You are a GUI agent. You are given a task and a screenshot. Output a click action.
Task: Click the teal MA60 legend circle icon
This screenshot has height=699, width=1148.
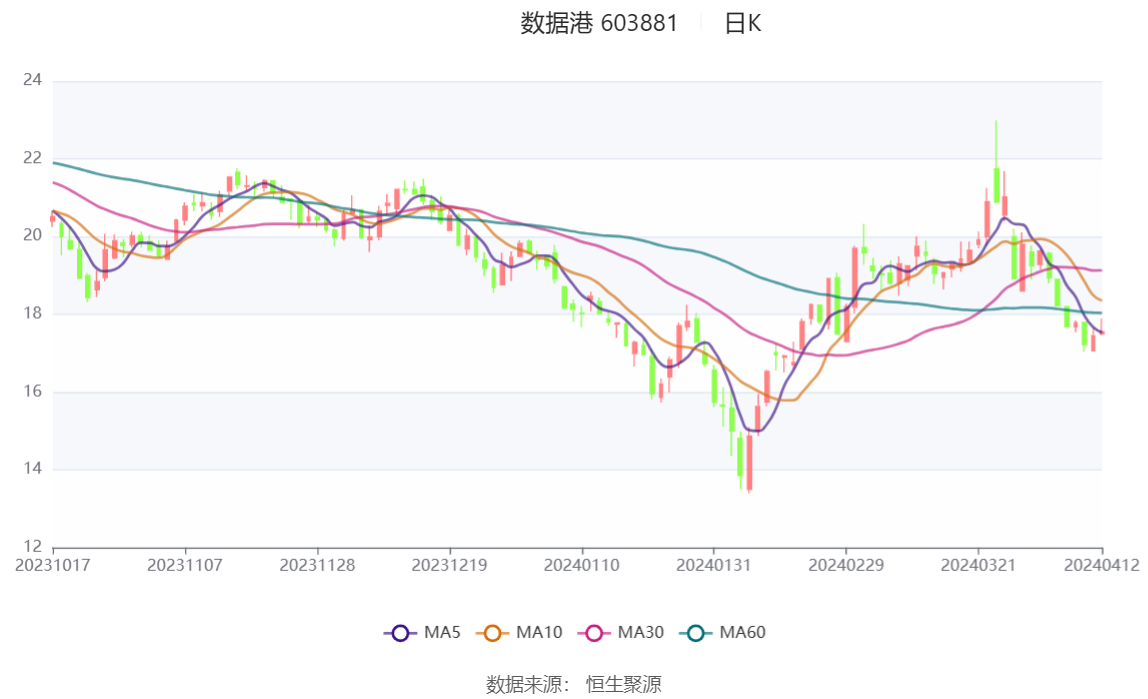click(696, 633)
